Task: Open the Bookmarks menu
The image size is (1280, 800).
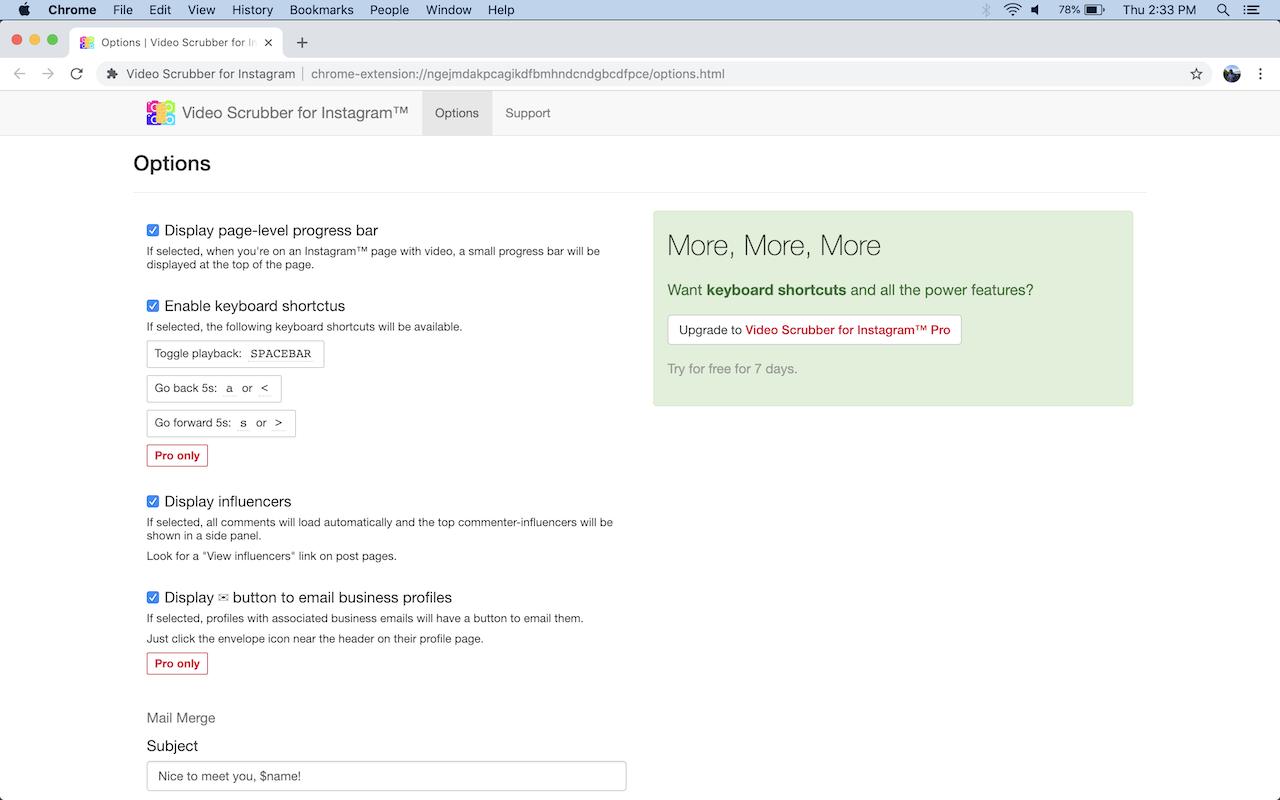Action: tap(321, 10)
